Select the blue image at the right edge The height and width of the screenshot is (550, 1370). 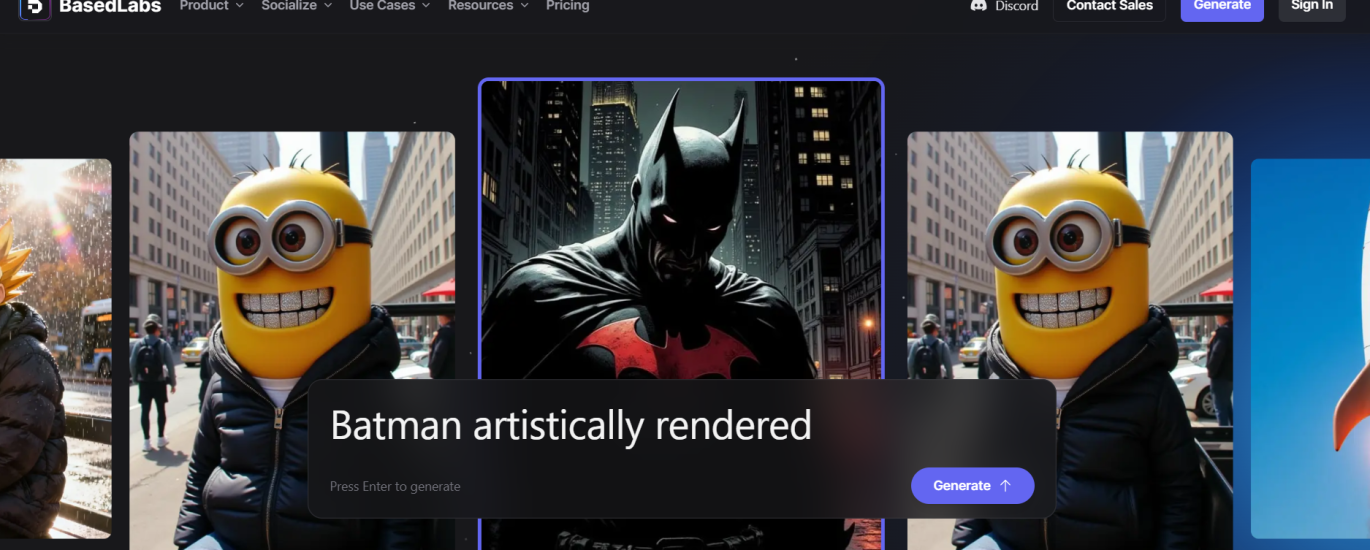tap(1310, 348)
